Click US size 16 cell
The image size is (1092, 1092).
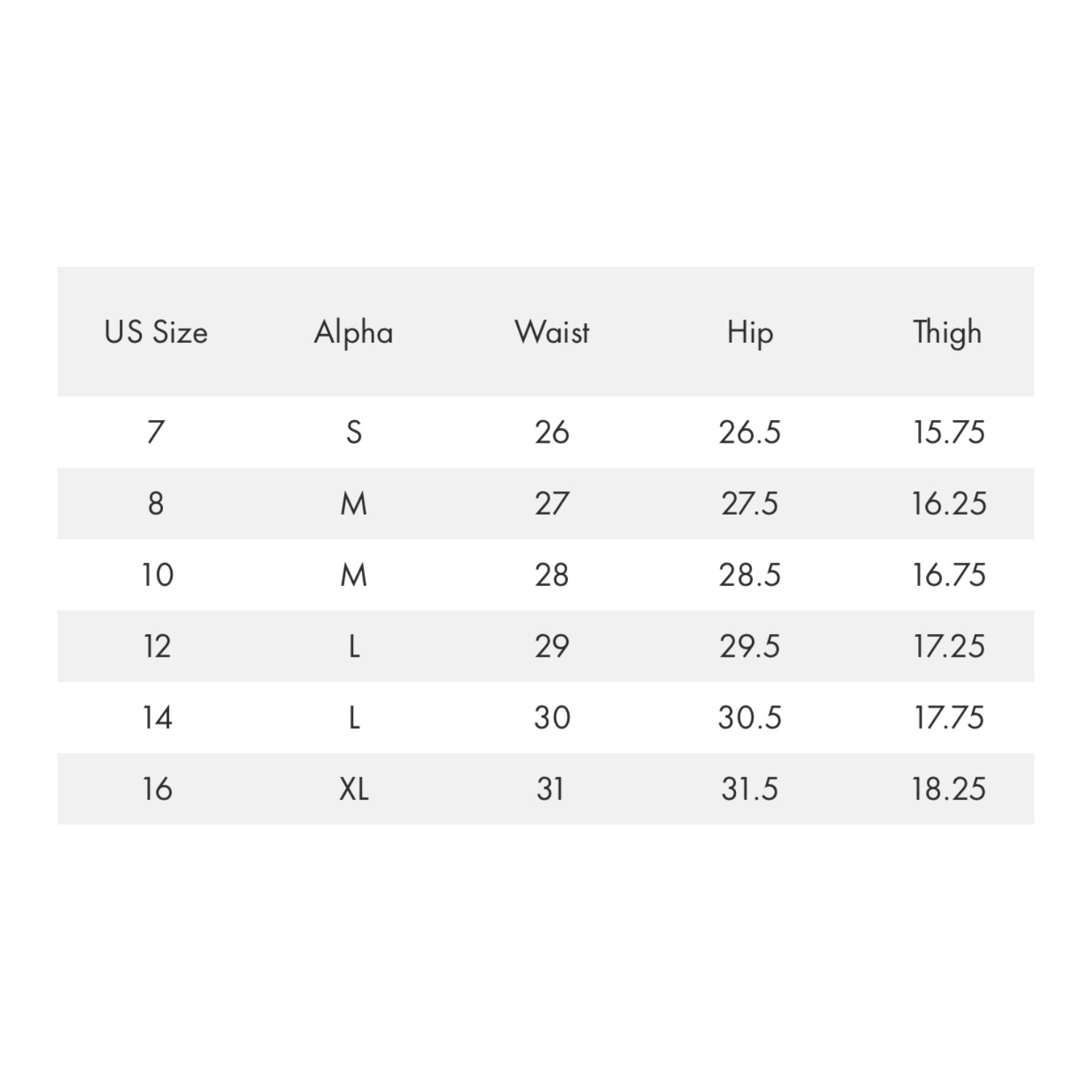click(157, 789)
